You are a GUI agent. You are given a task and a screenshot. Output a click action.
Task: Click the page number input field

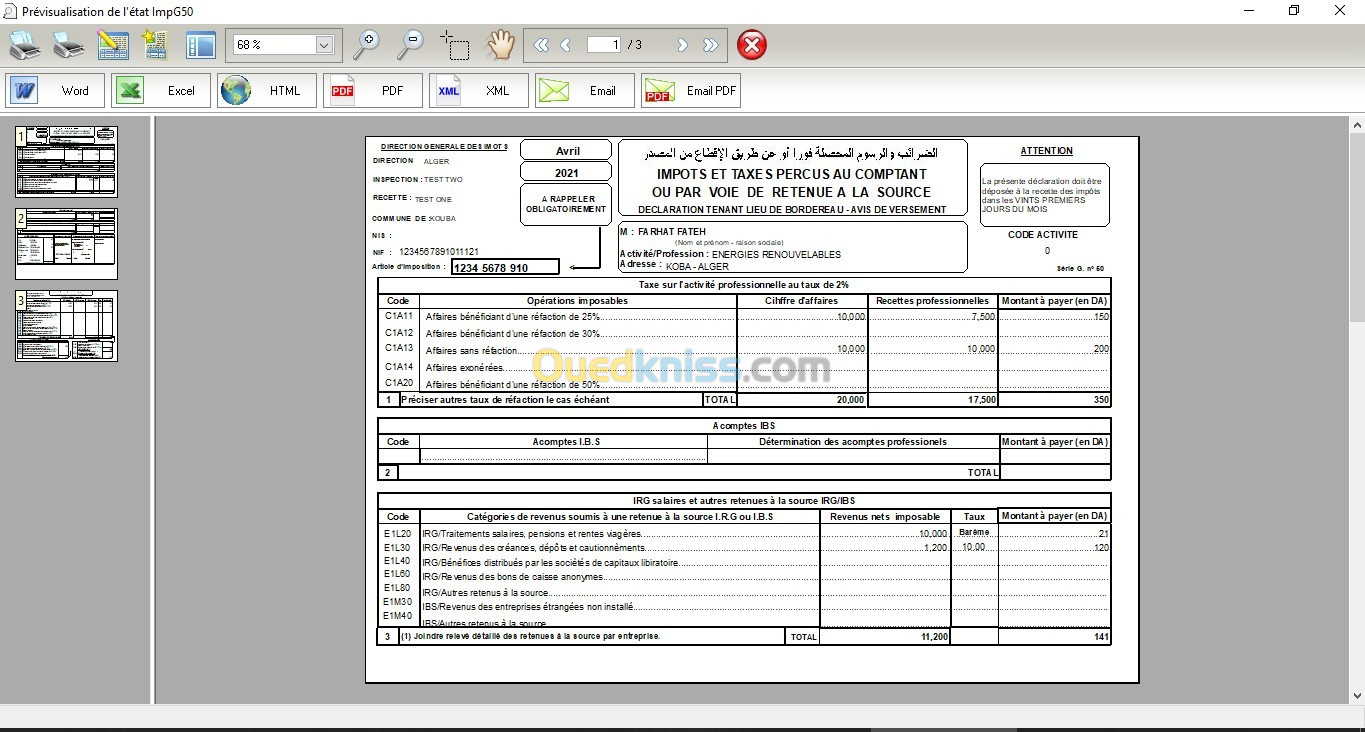coord(604,45)
